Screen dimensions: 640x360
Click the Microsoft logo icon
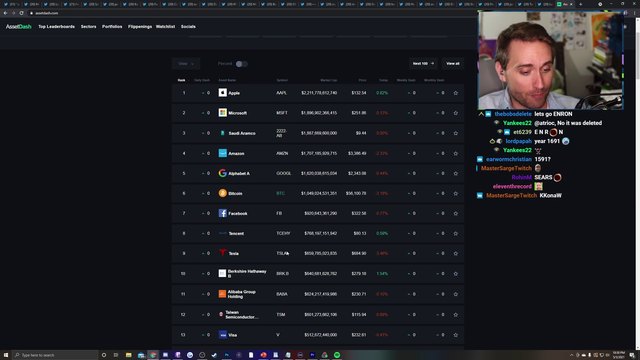pyautogui.click(x=222, y=113)
